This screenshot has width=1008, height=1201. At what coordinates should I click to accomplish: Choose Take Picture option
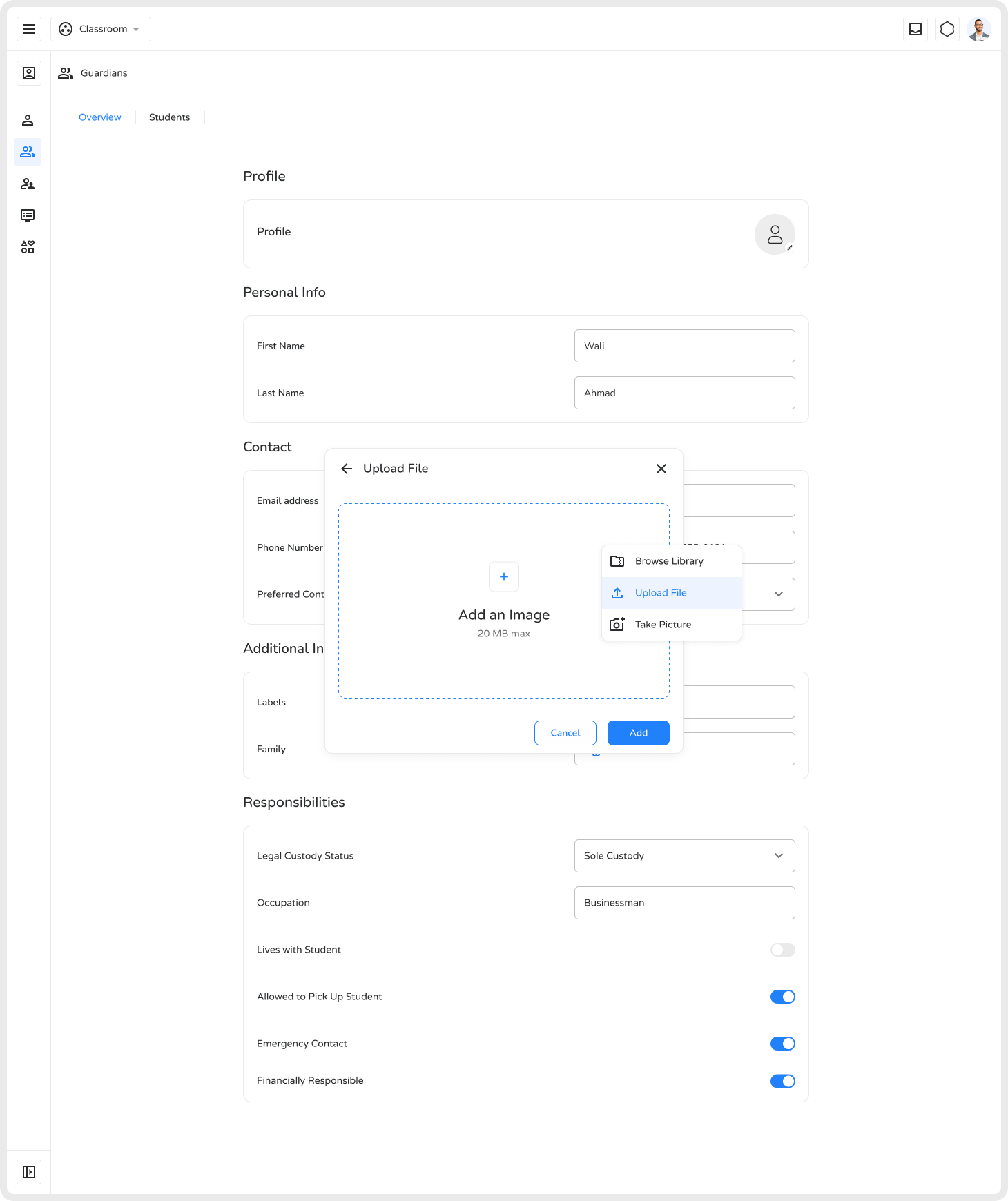[663, 625]
